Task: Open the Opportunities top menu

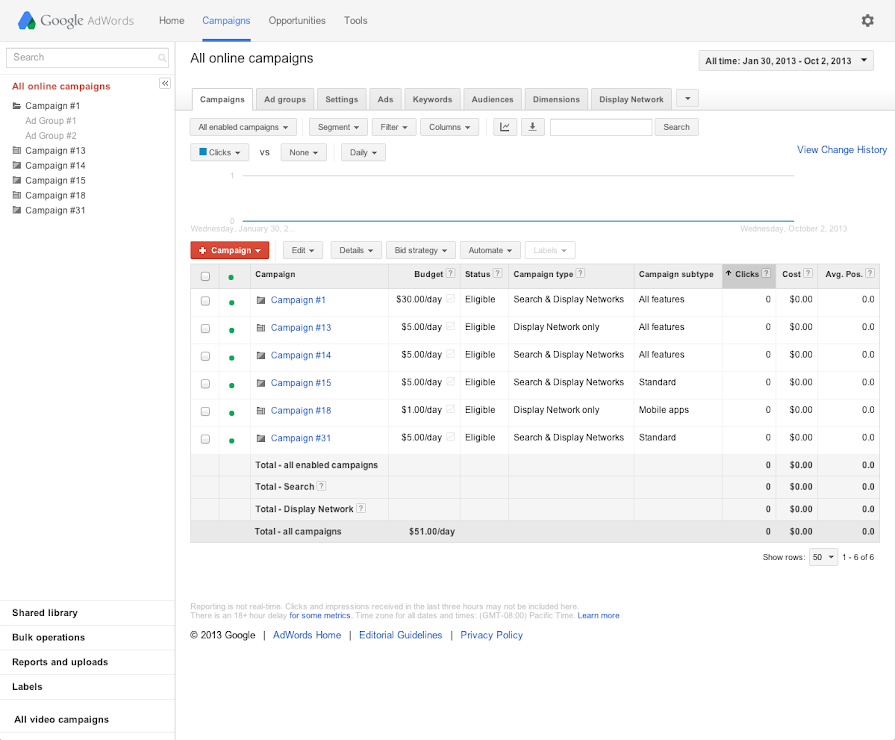Action: (x=297, y=20)
